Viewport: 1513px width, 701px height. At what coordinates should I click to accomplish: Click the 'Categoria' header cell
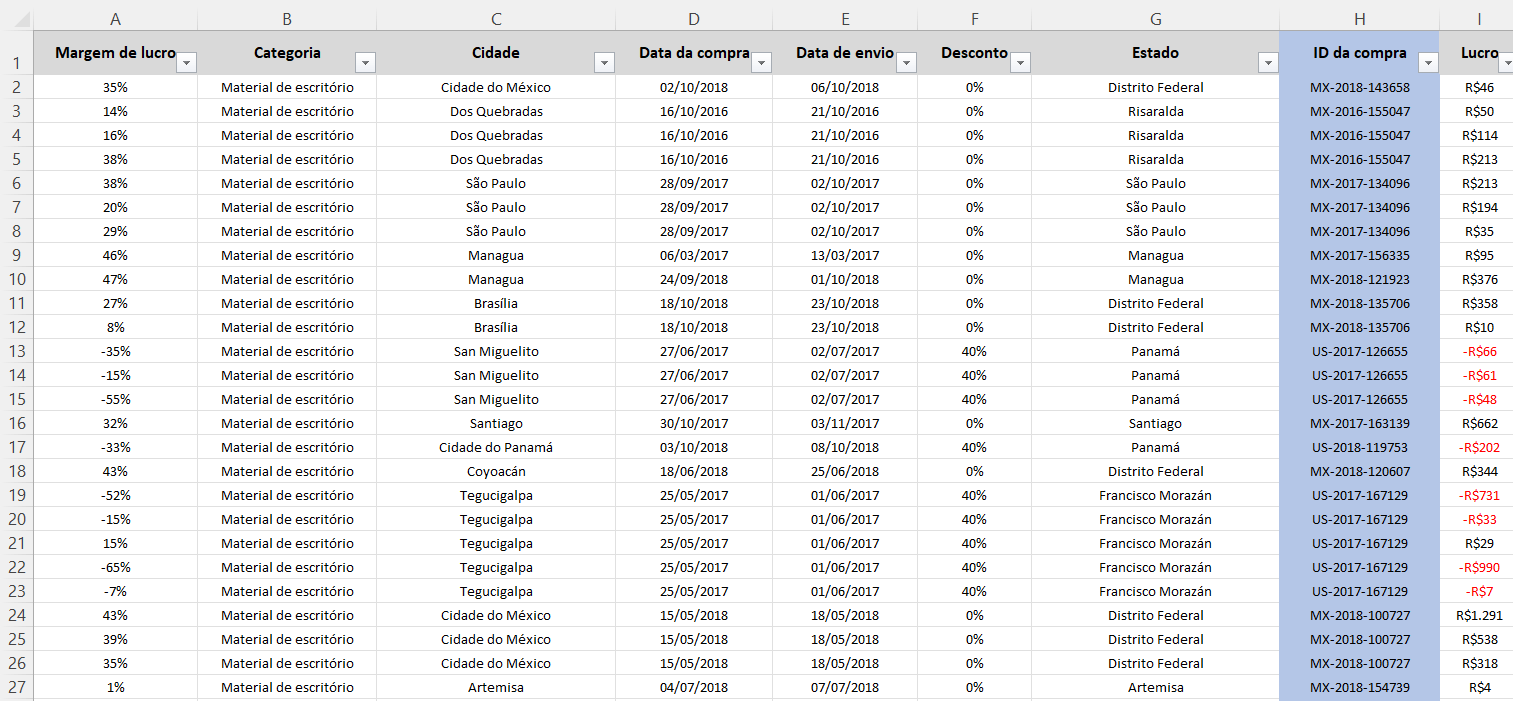point(287,53)
